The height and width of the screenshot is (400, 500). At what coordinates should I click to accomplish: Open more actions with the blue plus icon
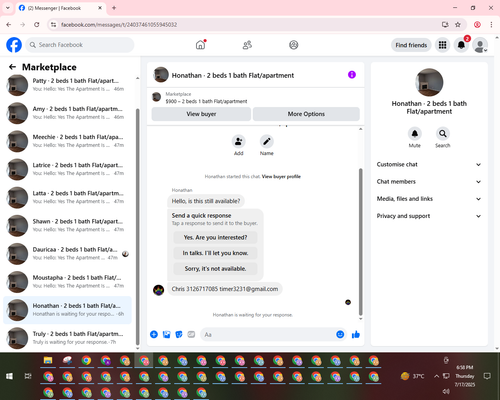pyautogui.click(x=154, y=334)
